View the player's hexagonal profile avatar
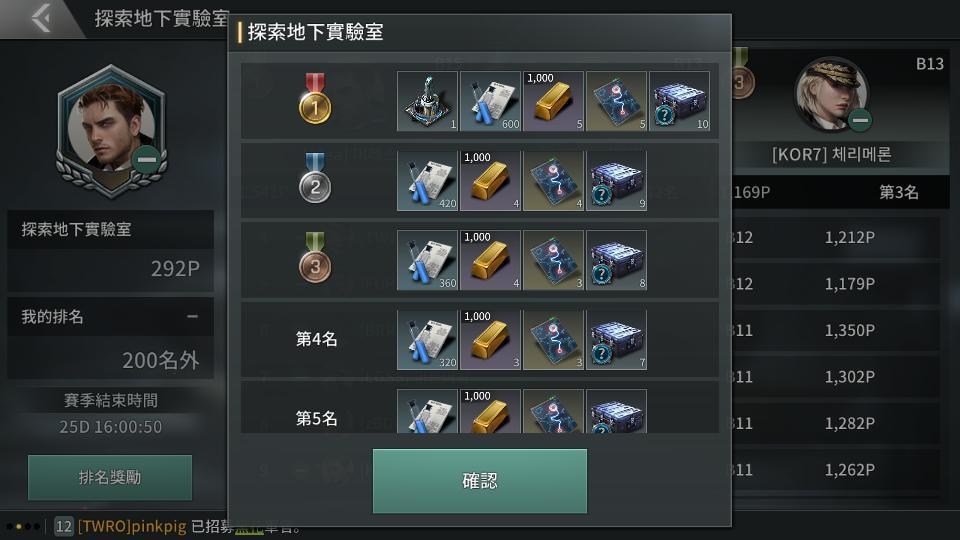Image resolution: width=960 pixels, height=540 pixels. (111, 131)
